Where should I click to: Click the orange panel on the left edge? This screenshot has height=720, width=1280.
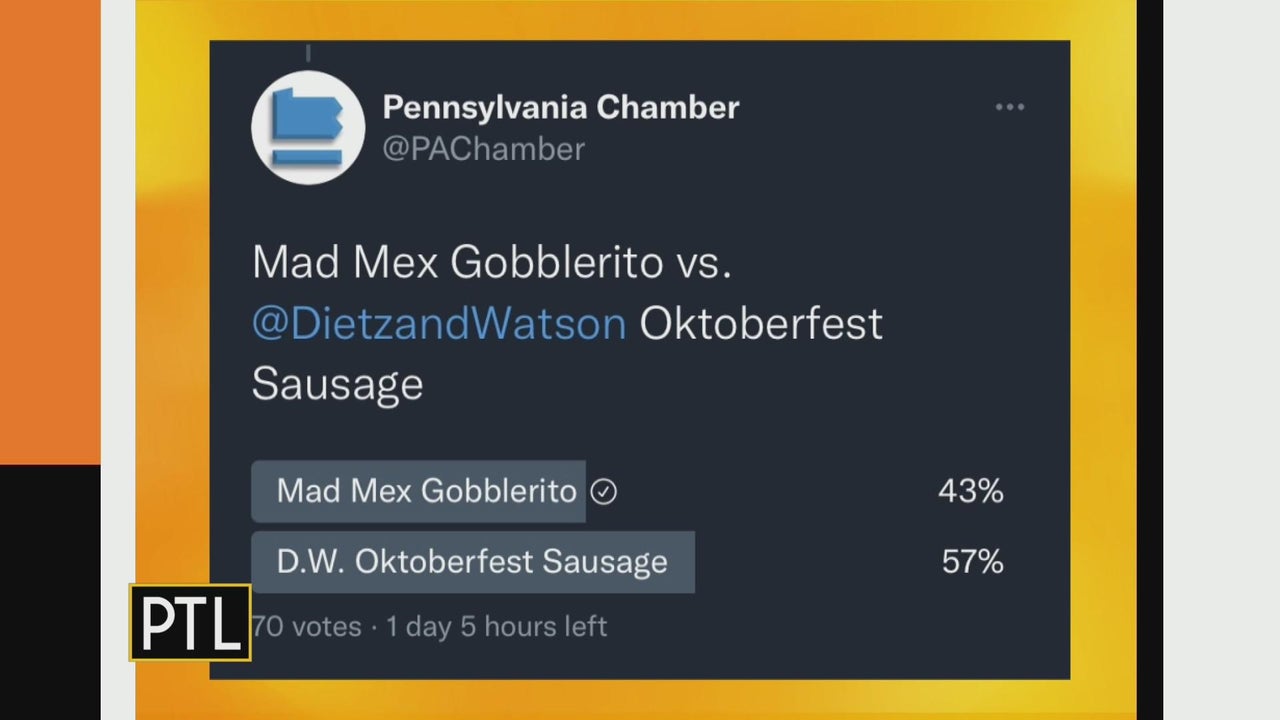[50, 230]
